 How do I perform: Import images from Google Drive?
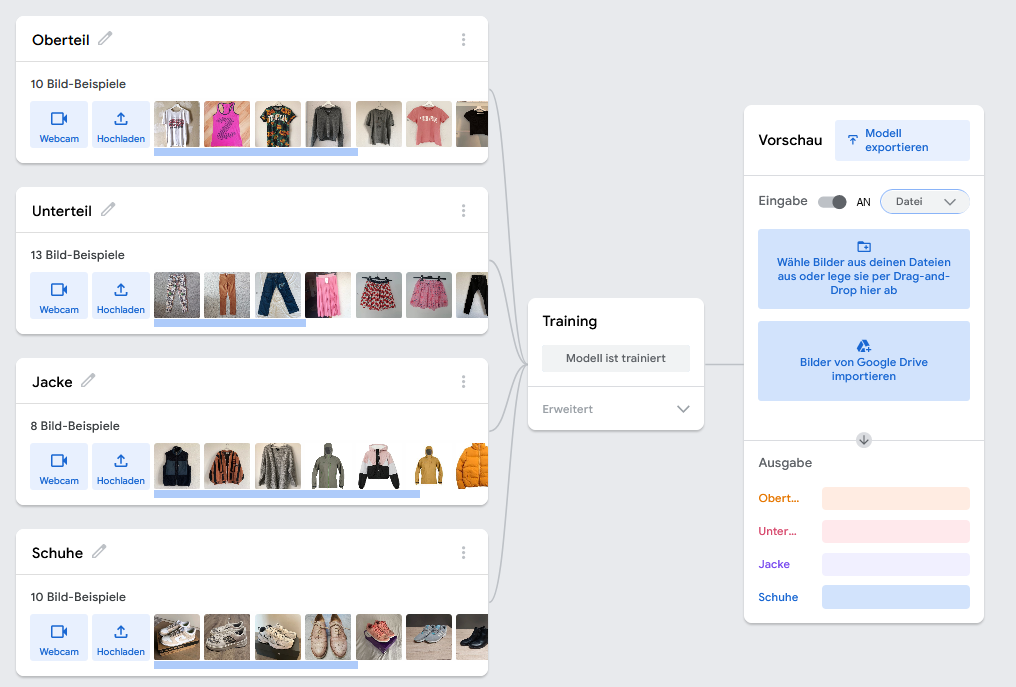pyautogui.click(x=863, y=361)
